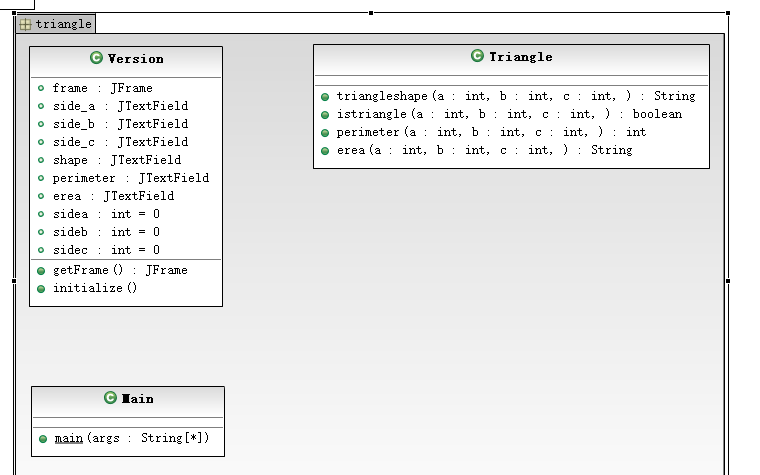Select the Main class title
The width and height of the screenshot is (760, 475).
[138, 399]
